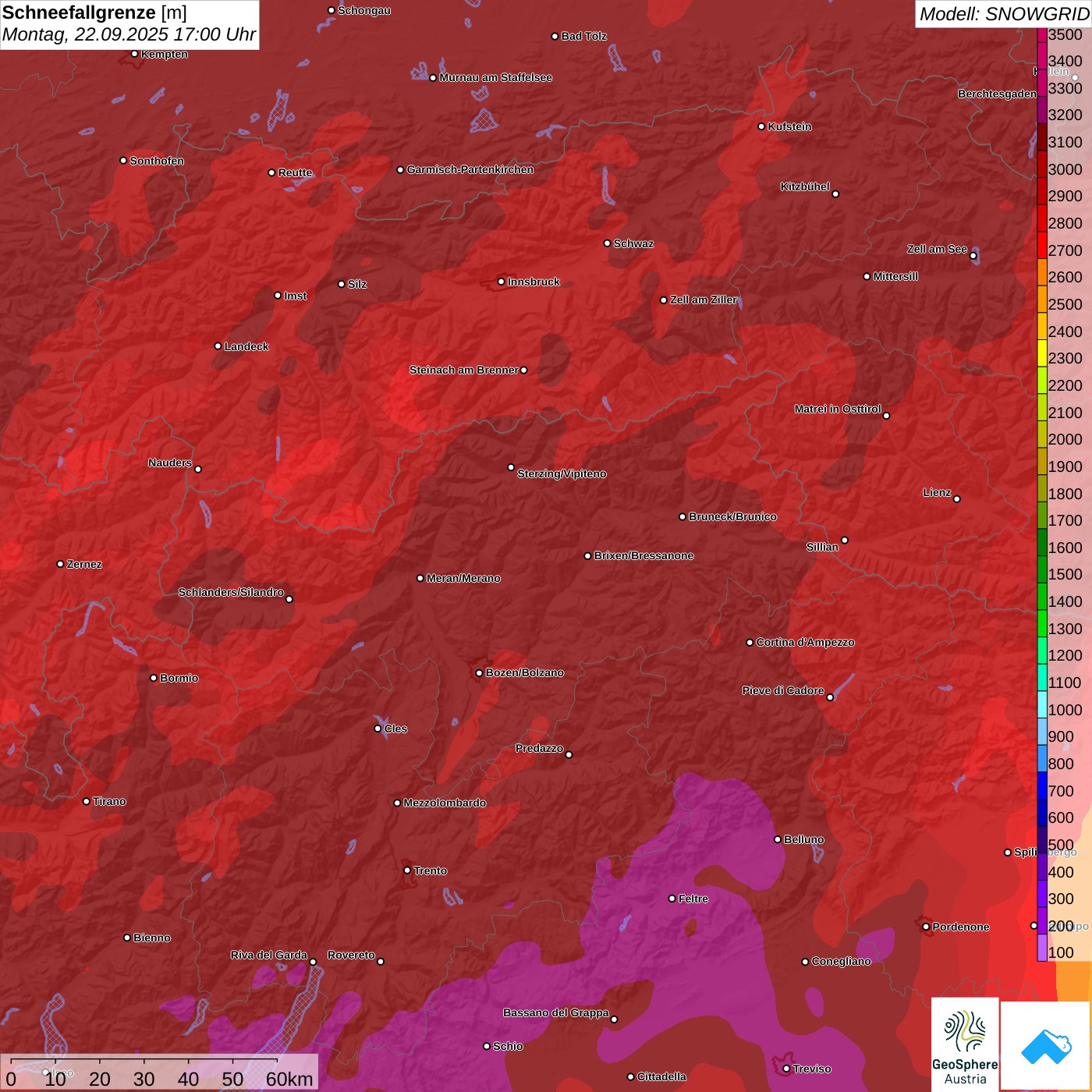Click the '500' legend value
This screenshot has height=1092, width=1092.
1061,845
